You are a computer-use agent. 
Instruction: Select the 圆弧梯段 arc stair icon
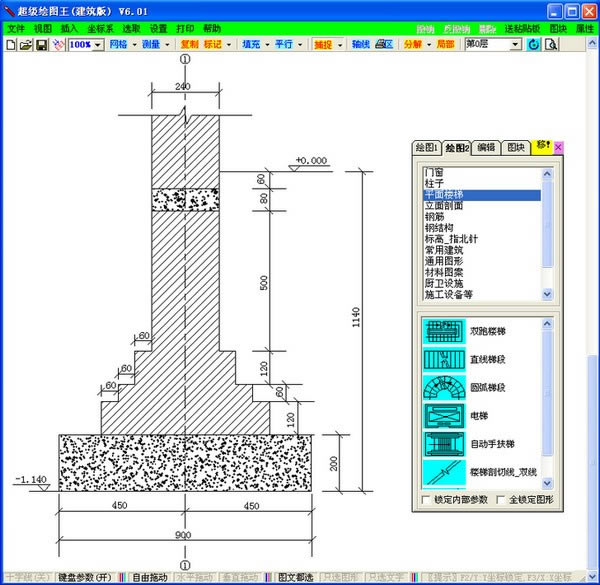[x=443, y=386]
